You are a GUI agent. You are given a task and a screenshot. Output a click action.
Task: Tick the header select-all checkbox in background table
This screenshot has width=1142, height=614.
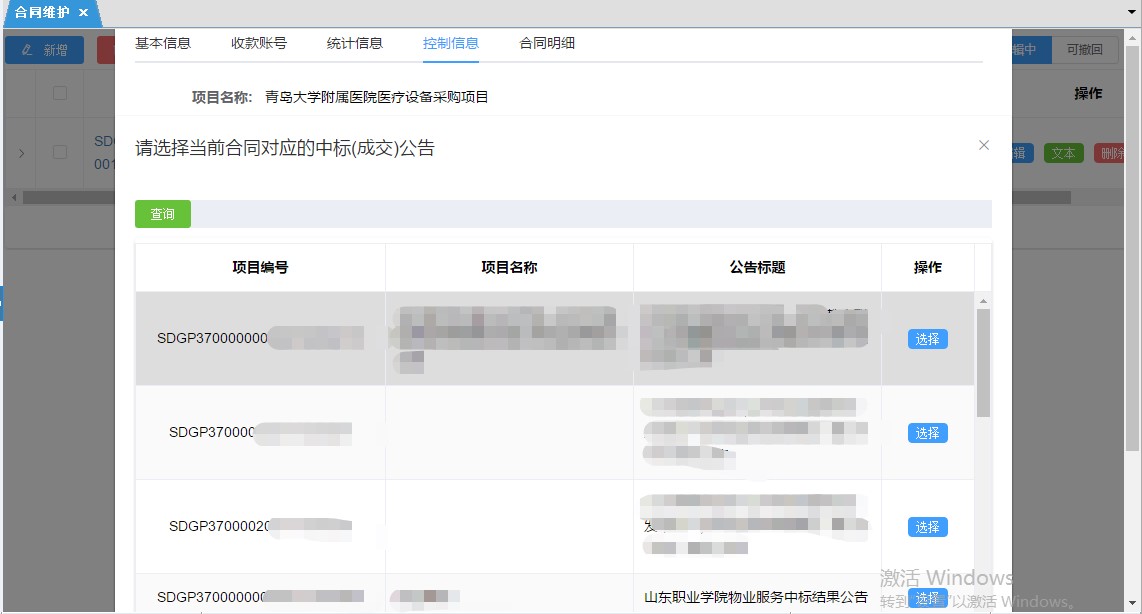(60, 93)
